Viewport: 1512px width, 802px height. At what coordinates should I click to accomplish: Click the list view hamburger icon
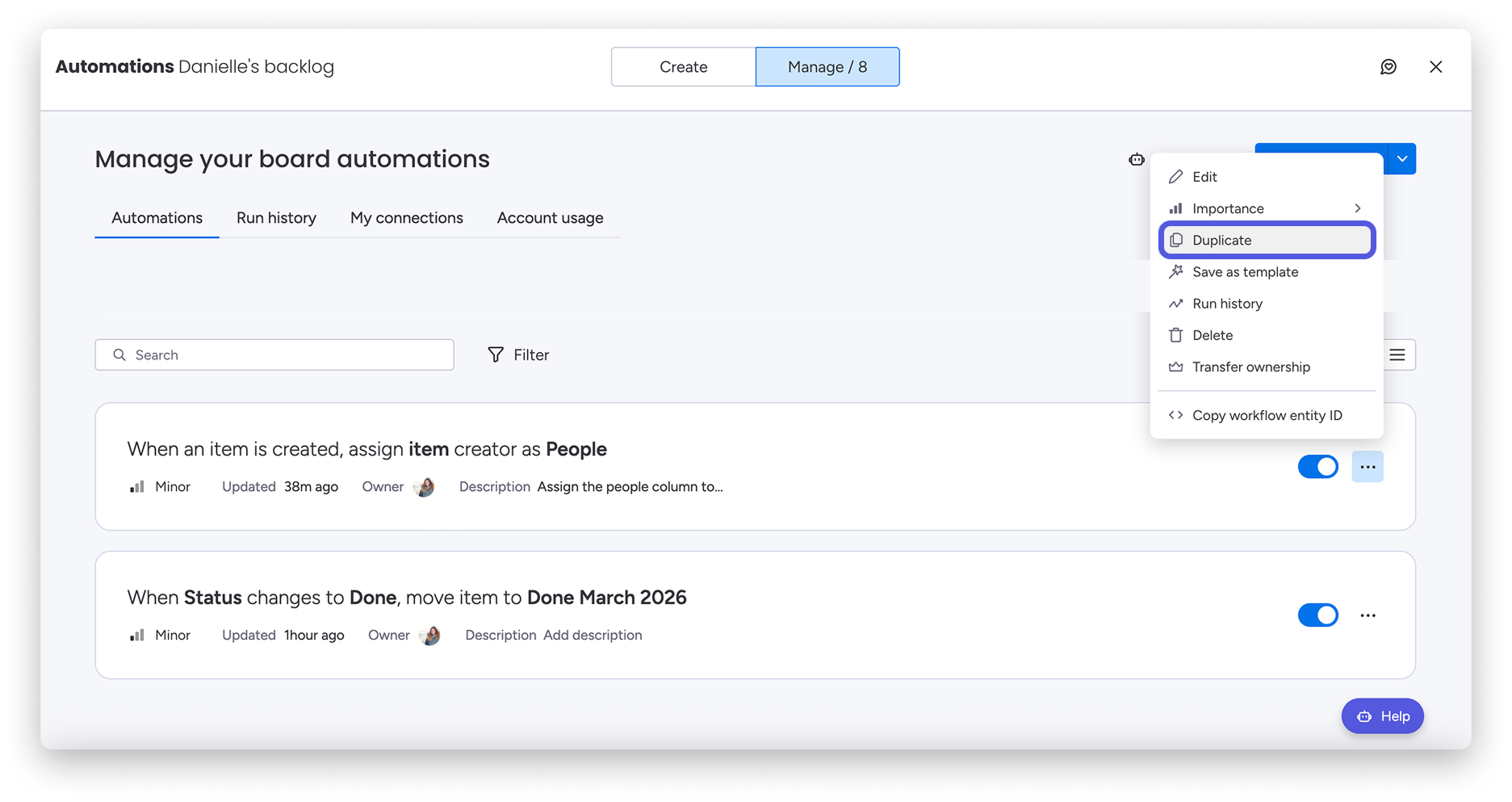(1397, 355)
